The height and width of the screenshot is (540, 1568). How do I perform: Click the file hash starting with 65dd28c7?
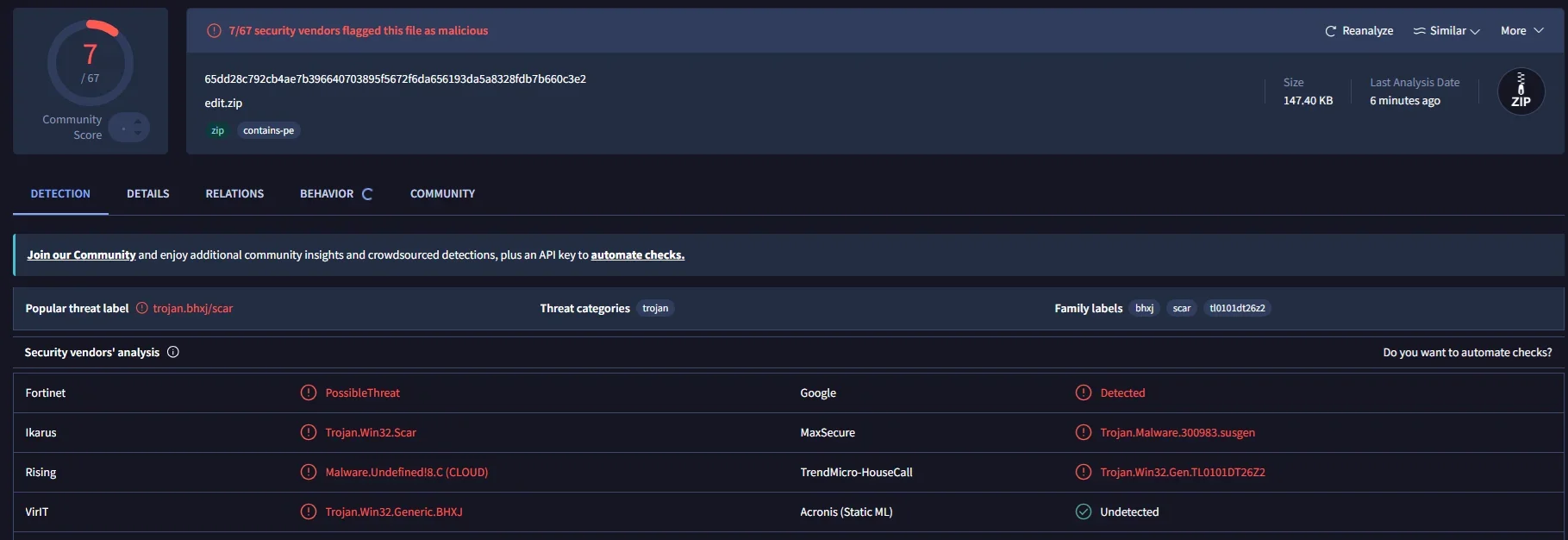click(395, 79)
